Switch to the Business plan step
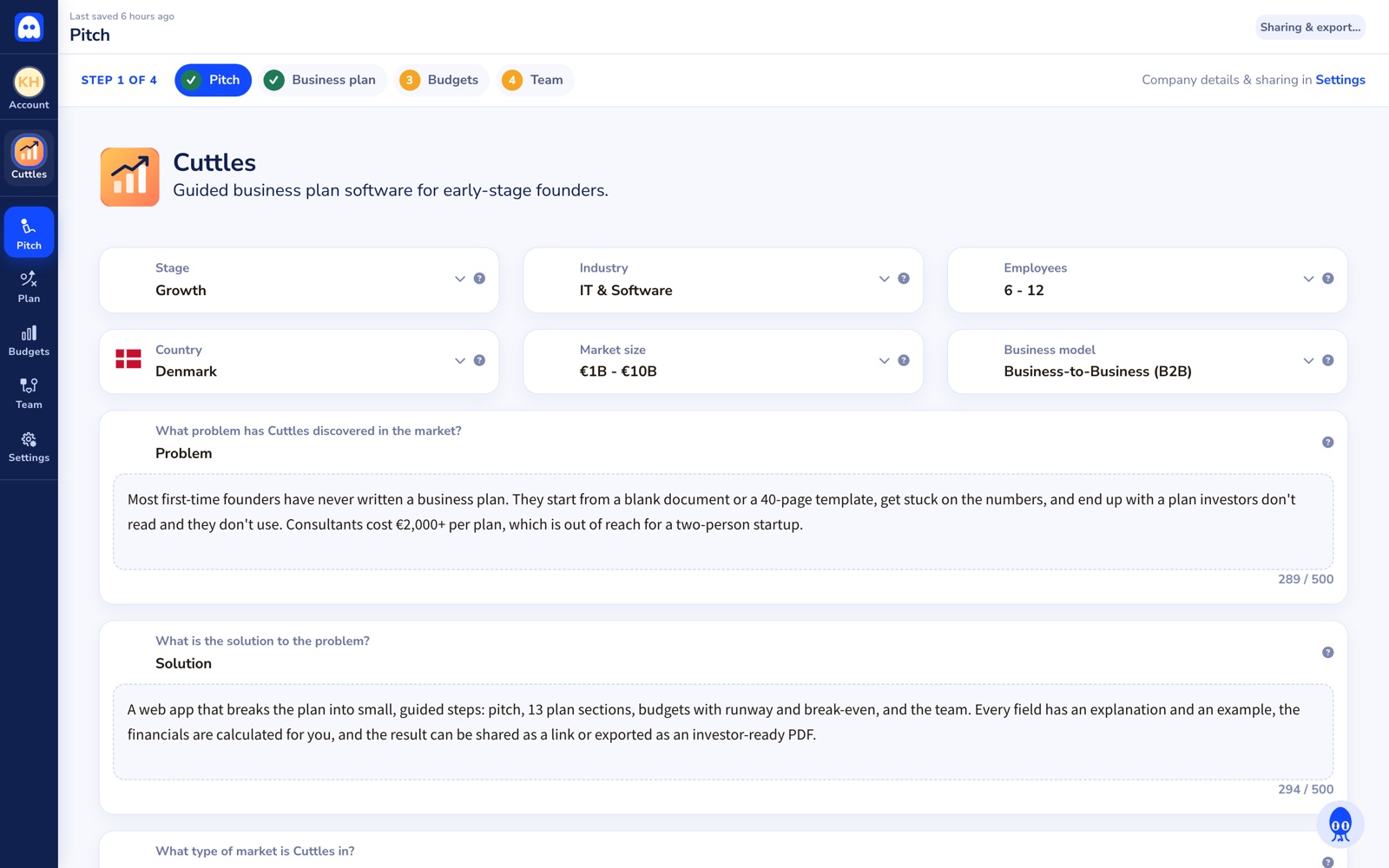The height and width of the screenshot is (868, 1389). pos(322,80)
